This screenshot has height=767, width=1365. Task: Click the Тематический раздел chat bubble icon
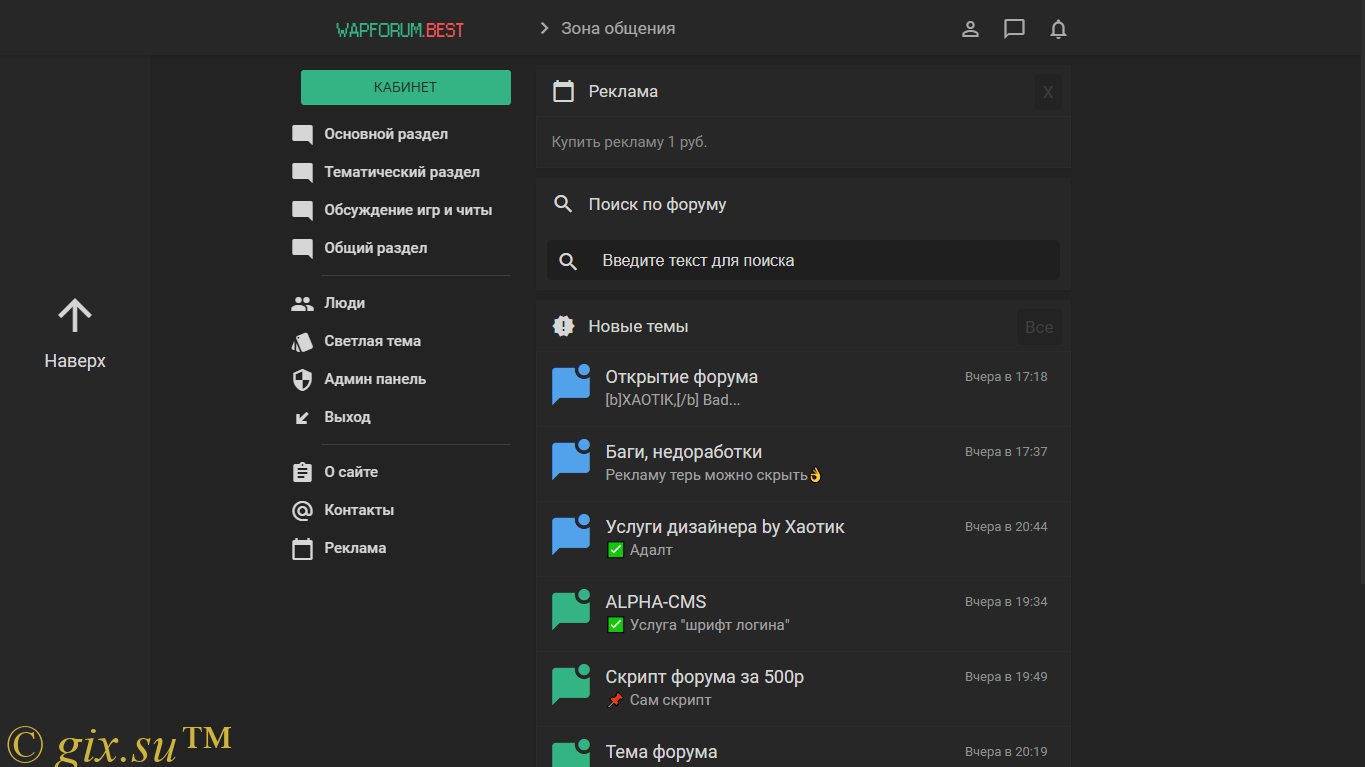[x=302, y=173]
